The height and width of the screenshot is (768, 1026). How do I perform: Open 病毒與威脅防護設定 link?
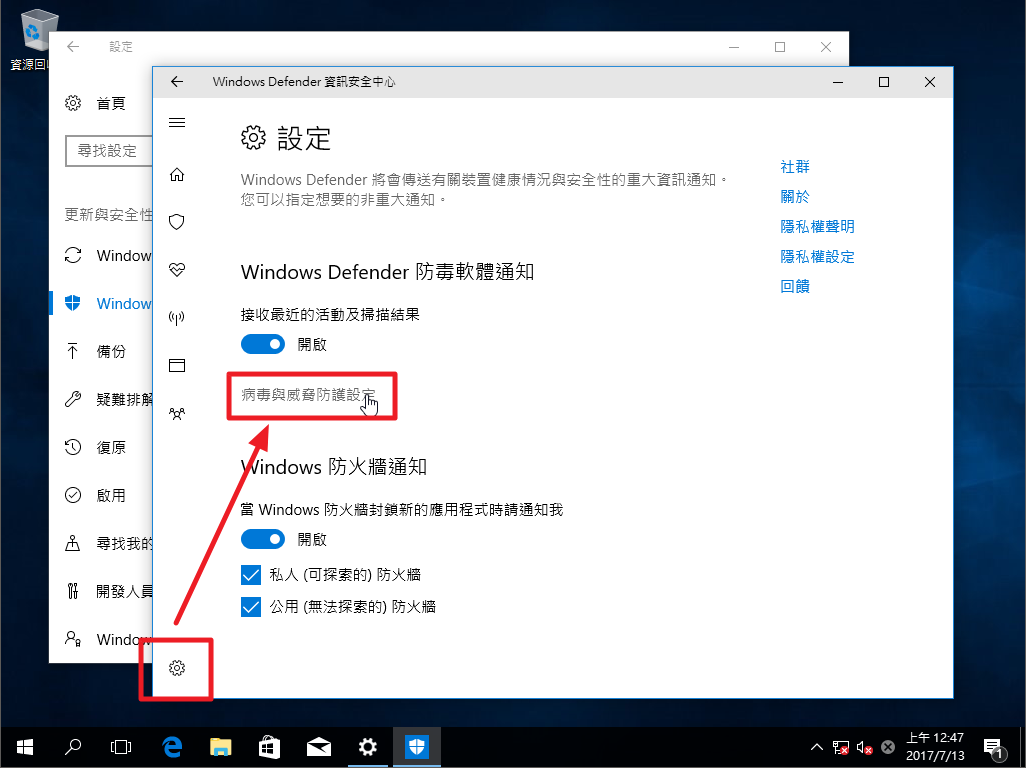(x=308, y=395)
